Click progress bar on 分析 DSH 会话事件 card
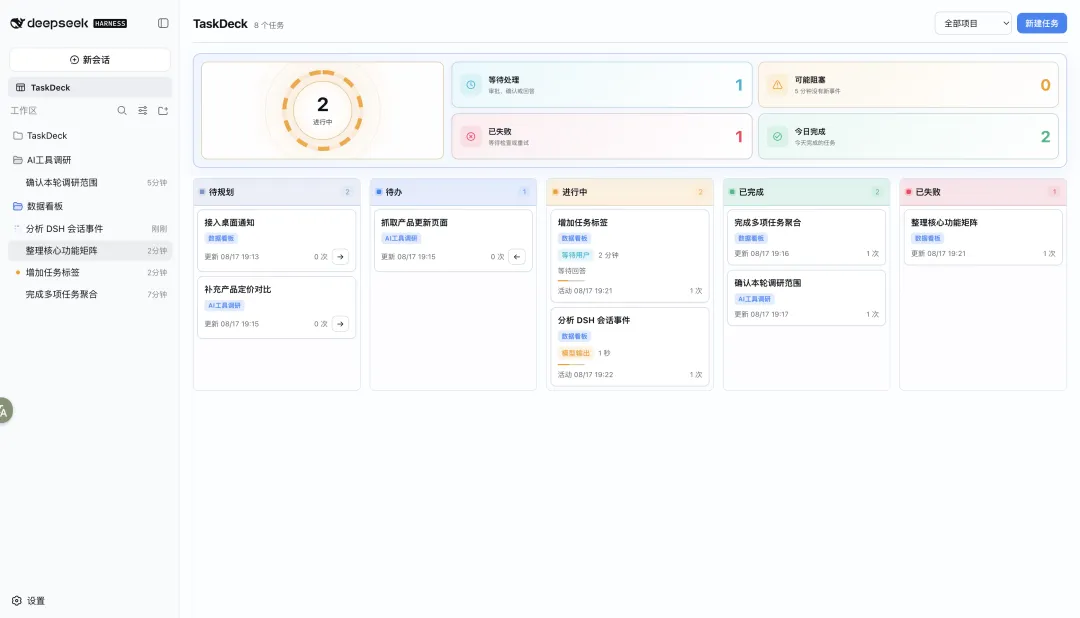Image resolution: width=1080 pixels, height=618 pixels. click(571, 364)
